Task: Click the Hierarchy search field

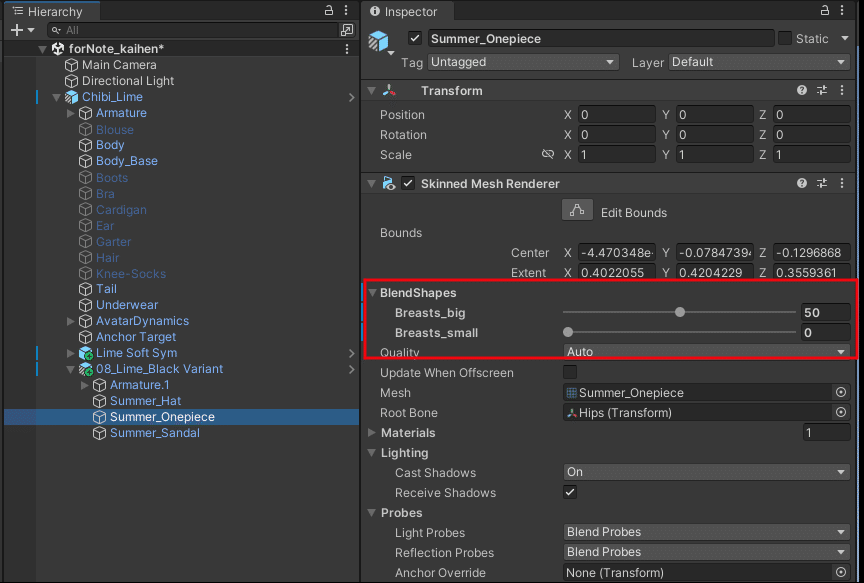Action: coord(192,30)
